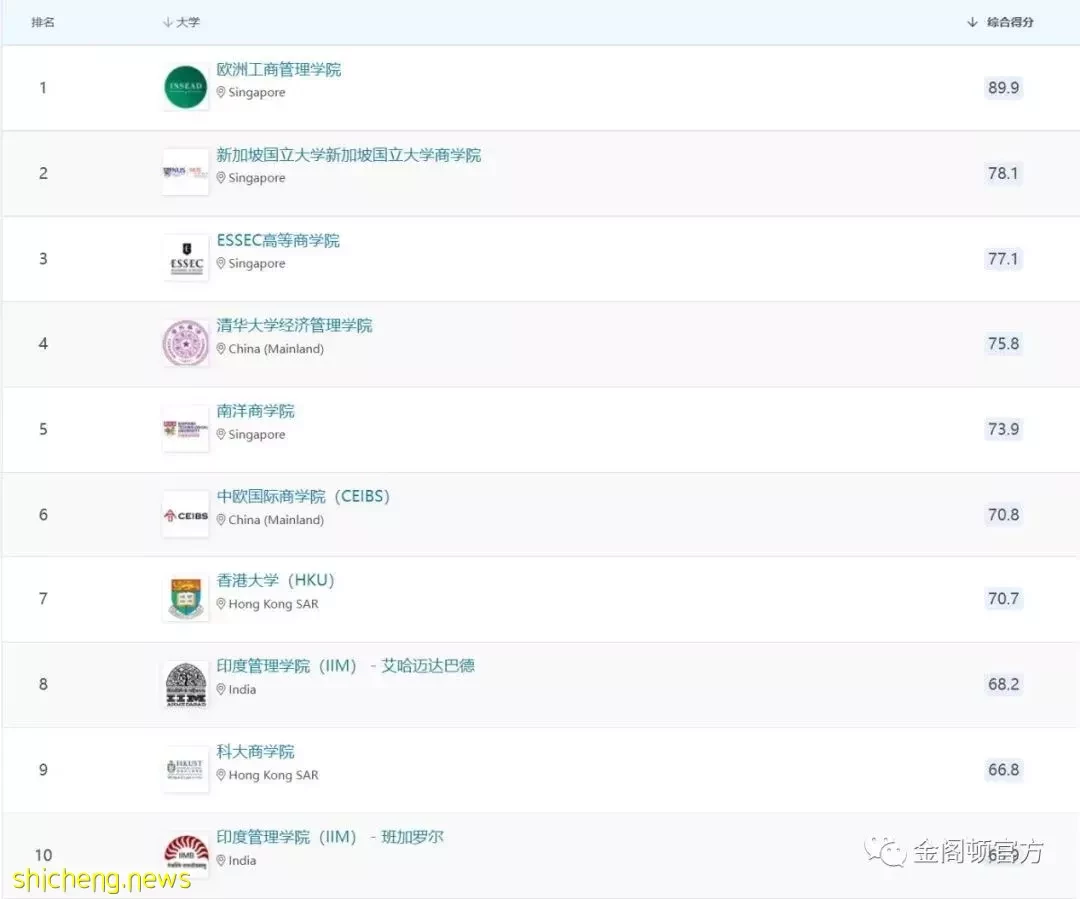Image resolution: width=1080 pixels, height=899 pixels.
Task: Click location pin under 新加坡国立大学商学院
Action: tap(221, 178)
